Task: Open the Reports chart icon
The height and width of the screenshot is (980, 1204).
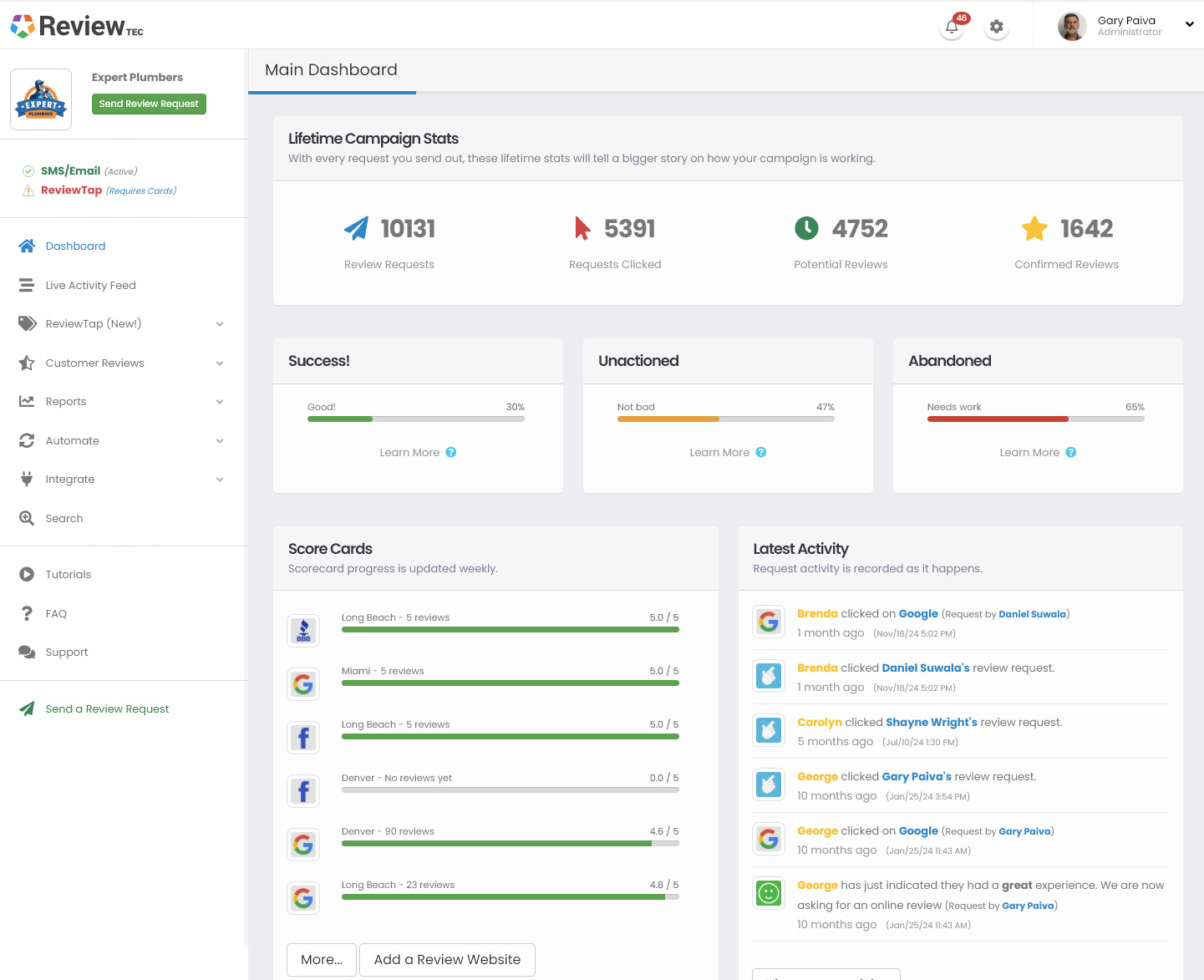Action: (x=27, y=402)
